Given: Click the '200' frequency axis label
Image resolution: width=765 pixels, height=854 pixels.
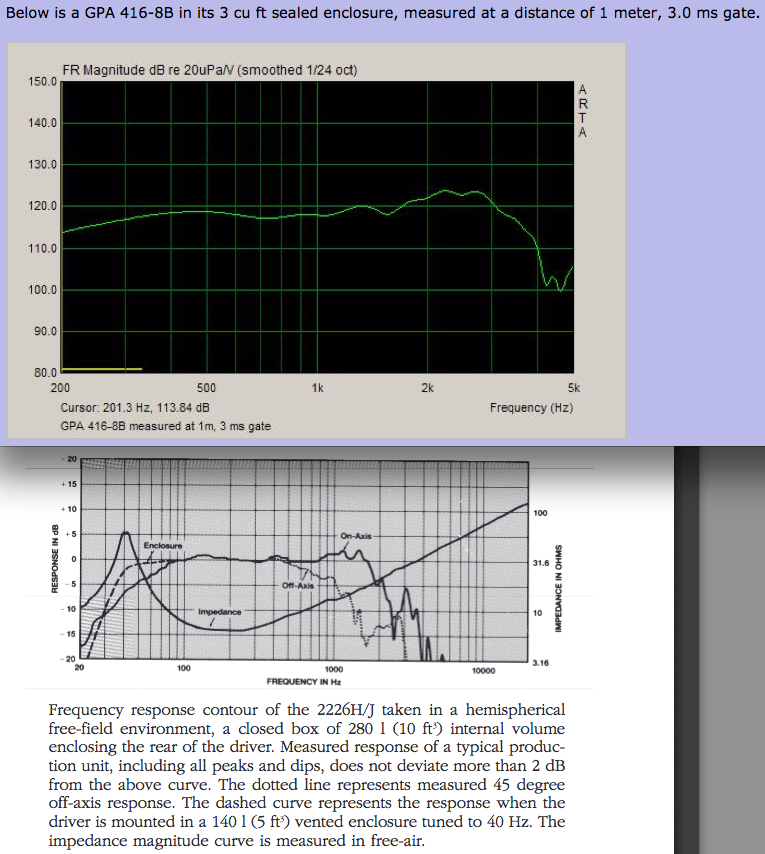Looking at the screenshot, I should 60,388.
